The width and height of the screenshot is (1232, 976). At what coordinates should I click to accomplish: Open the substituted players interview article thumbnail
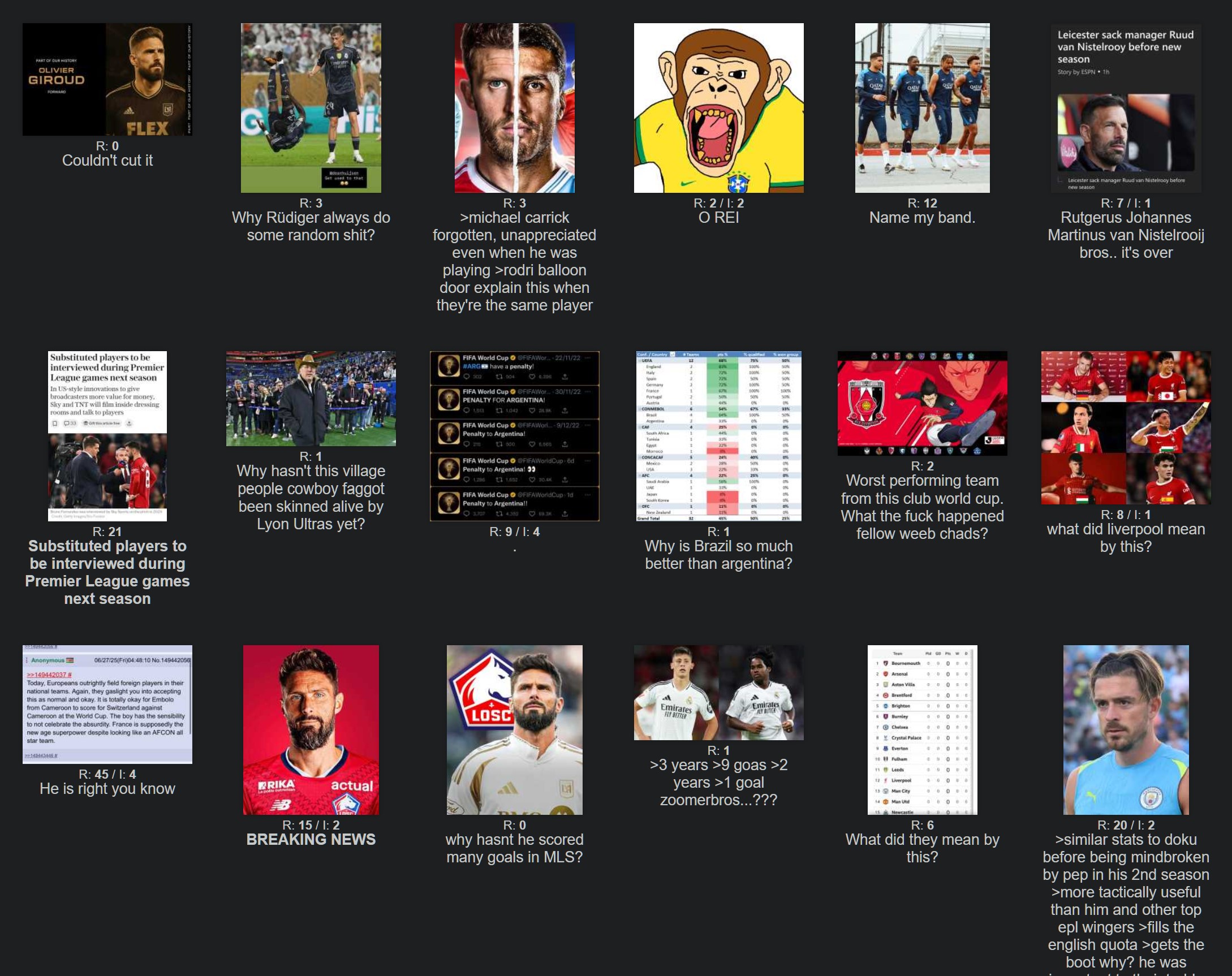point(107,436)
